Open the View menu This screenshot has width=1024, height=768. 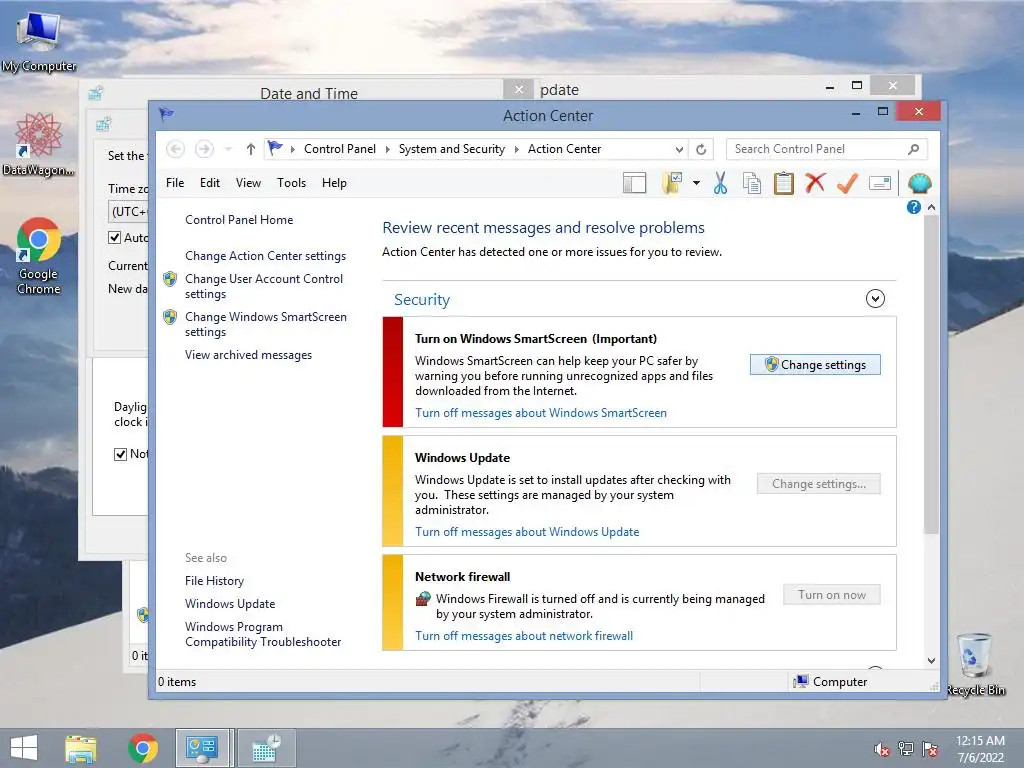click(x=248, y=183)
